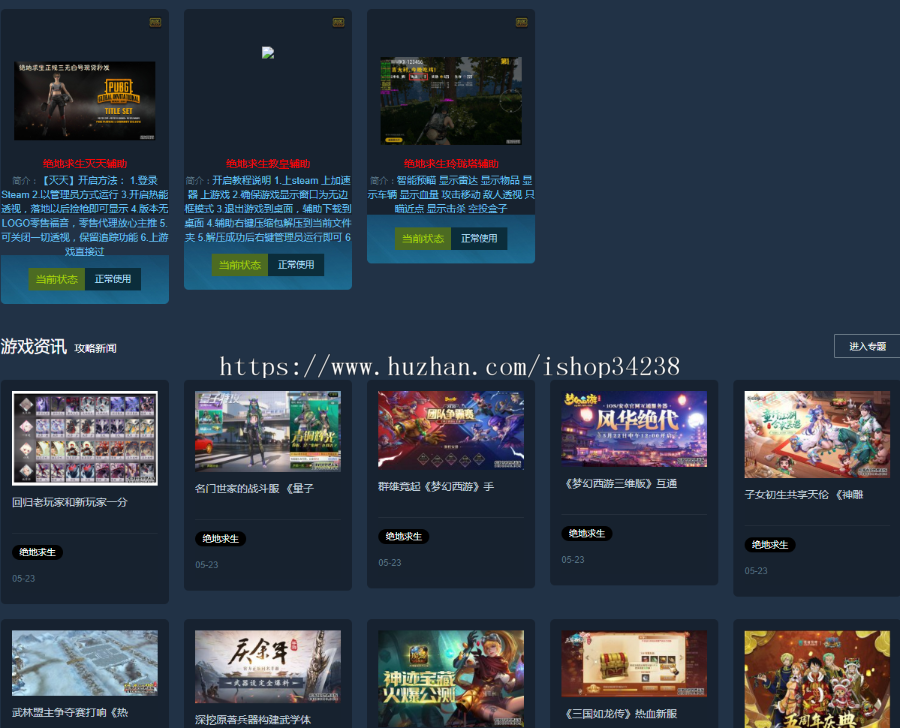Image resolution: width=900 pixels, height=728 pixels.
Task: Click 绝地求生 tag under 子女初生 article
Action: click(x=770, y=545)
